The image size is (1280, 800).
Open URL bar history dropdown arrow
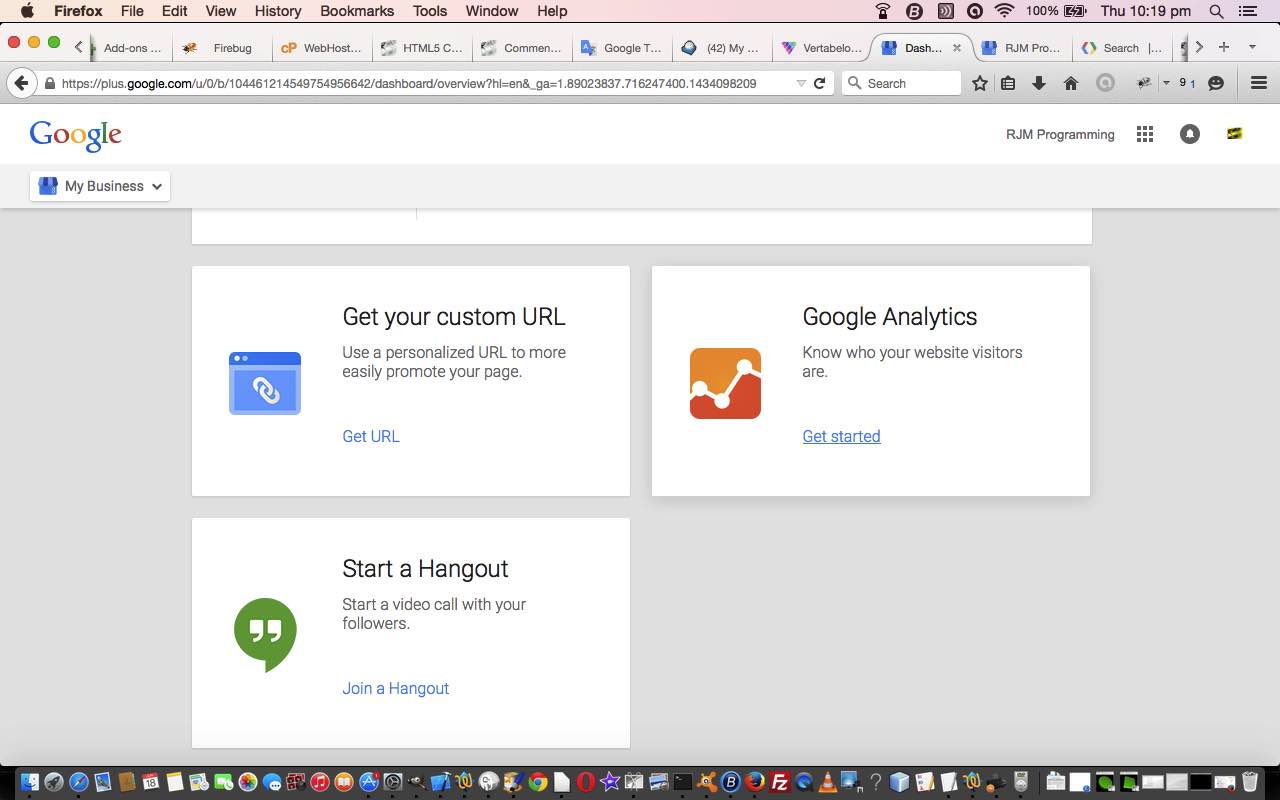click(801, 84)
